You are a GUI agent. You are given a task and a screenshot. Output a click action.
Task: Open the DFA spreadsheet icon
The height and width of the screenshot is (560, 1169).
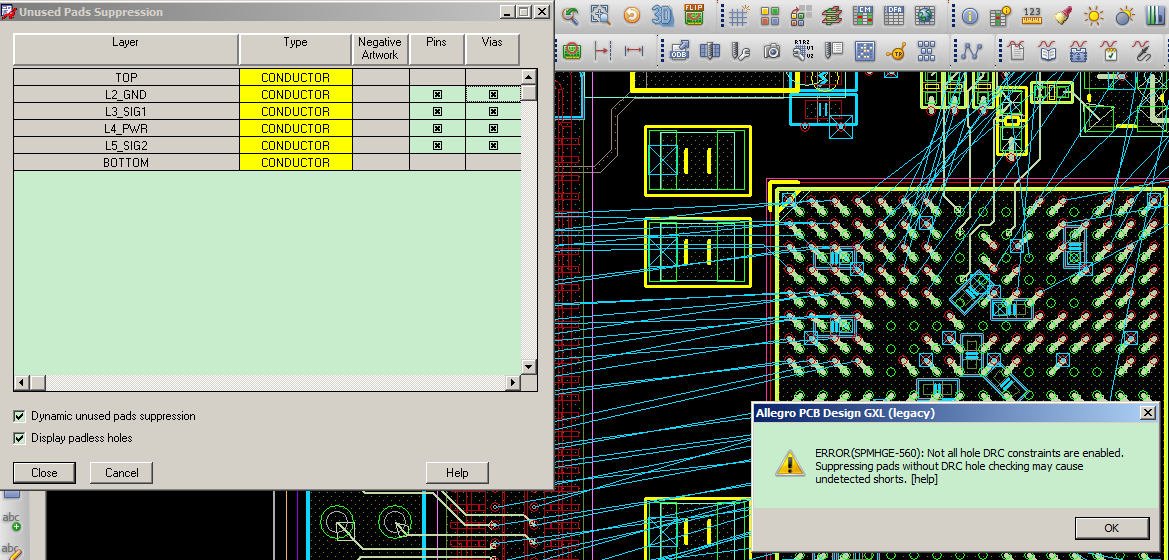895,16
